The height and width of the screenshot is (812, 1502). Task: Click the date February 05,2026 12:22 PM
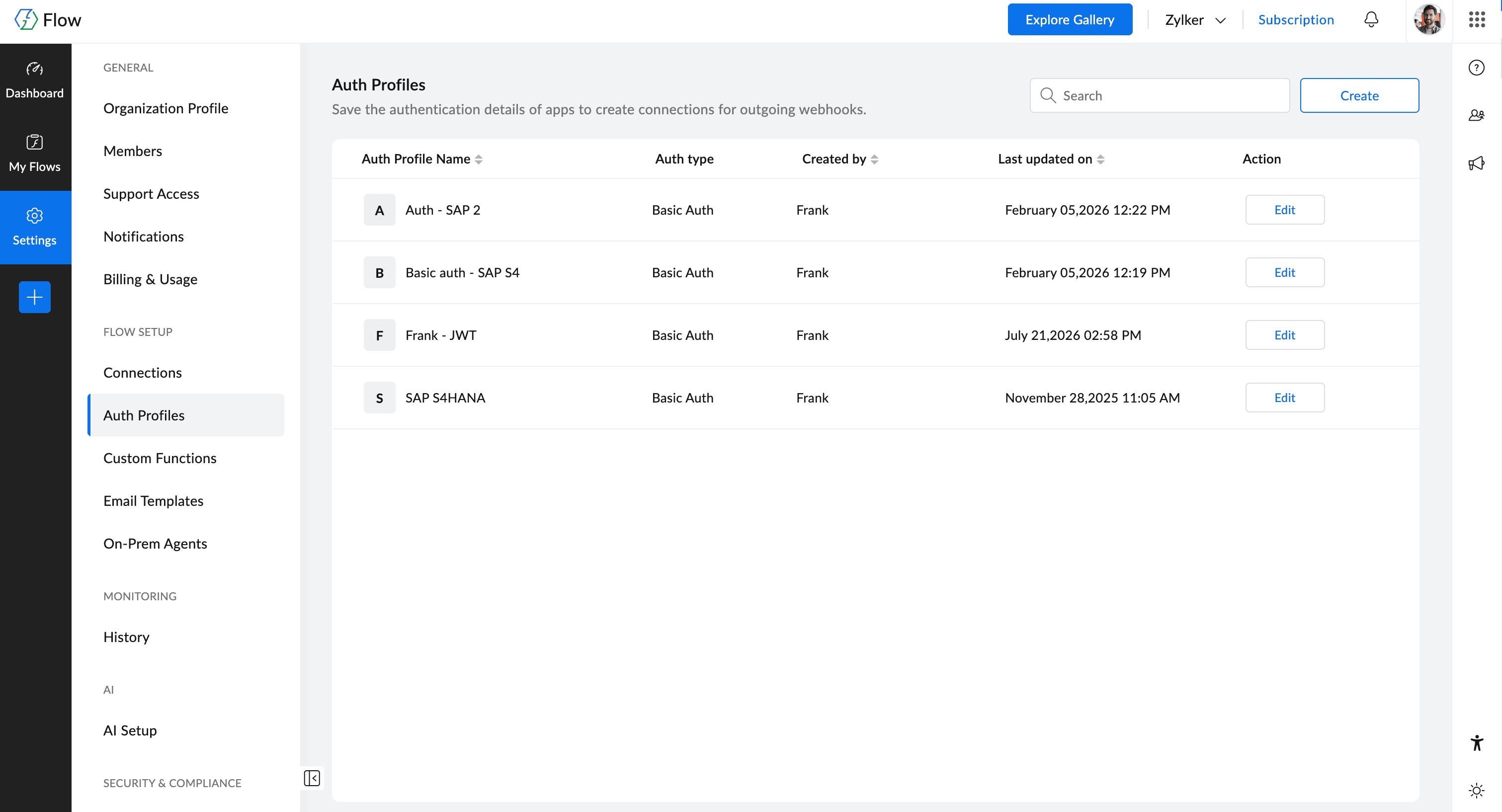pyautogui.click(x=1087, y=210)
